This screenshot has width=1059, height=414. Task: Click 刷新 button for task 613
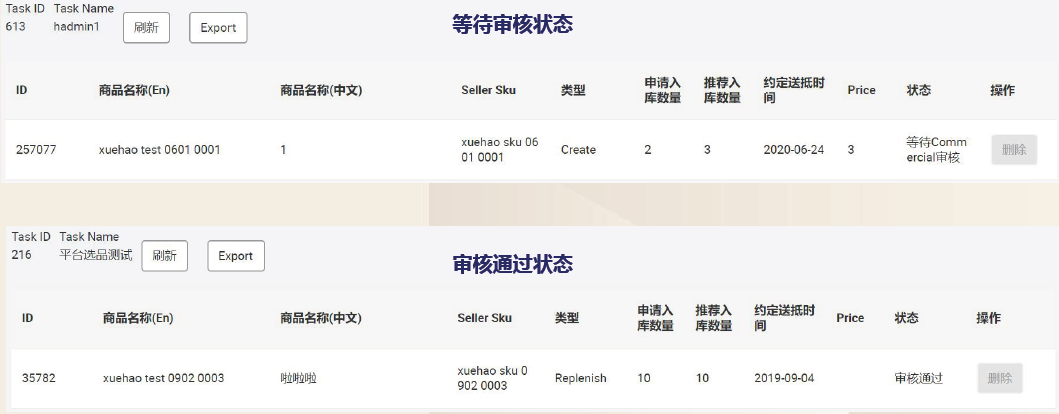(146, 28)
